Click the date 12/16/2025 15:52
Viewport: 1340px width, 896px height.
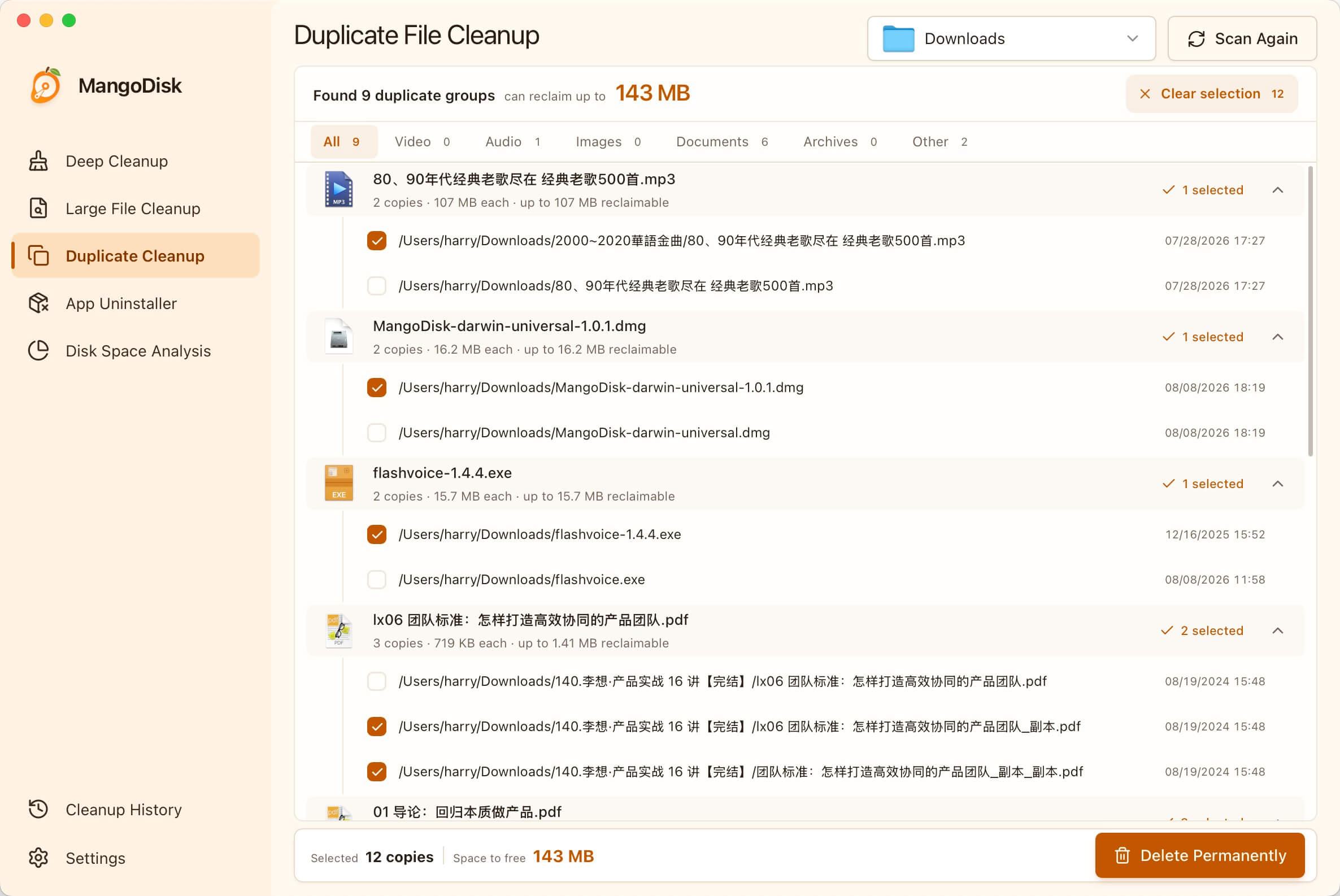[x=1215, y=534]
